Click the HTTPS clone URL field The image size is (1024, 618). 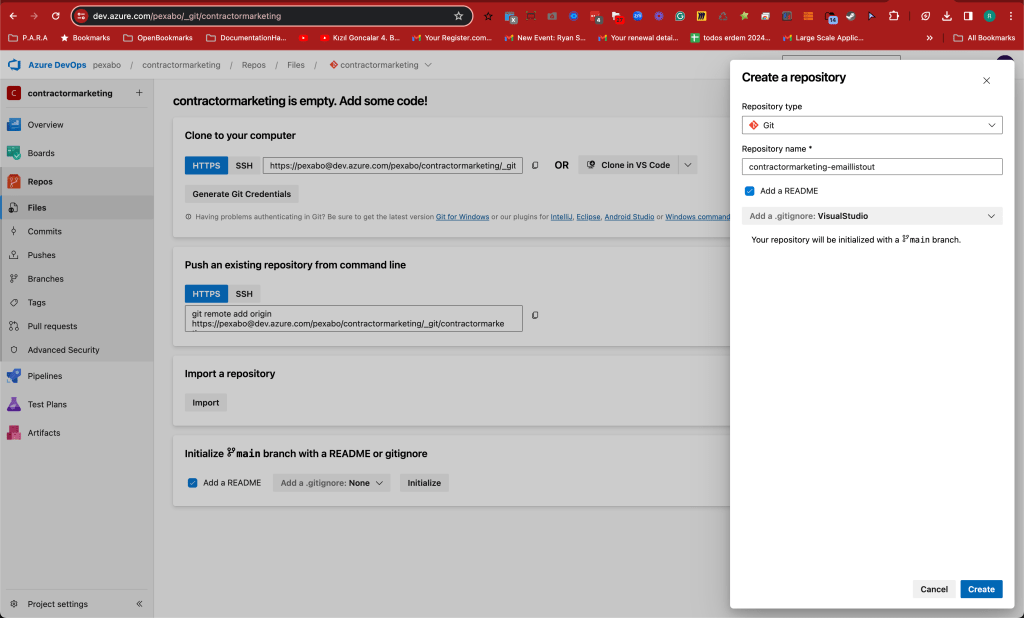click(x=392, y=165)
